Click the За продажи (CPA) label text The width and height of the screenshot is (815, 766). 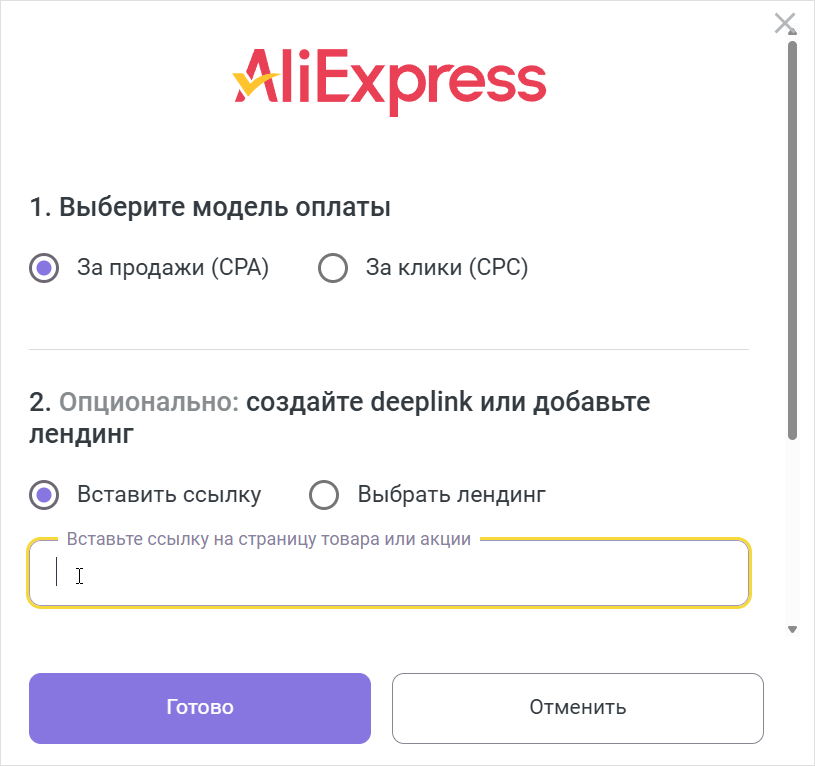pyautogui.click(x=172, y=268)
